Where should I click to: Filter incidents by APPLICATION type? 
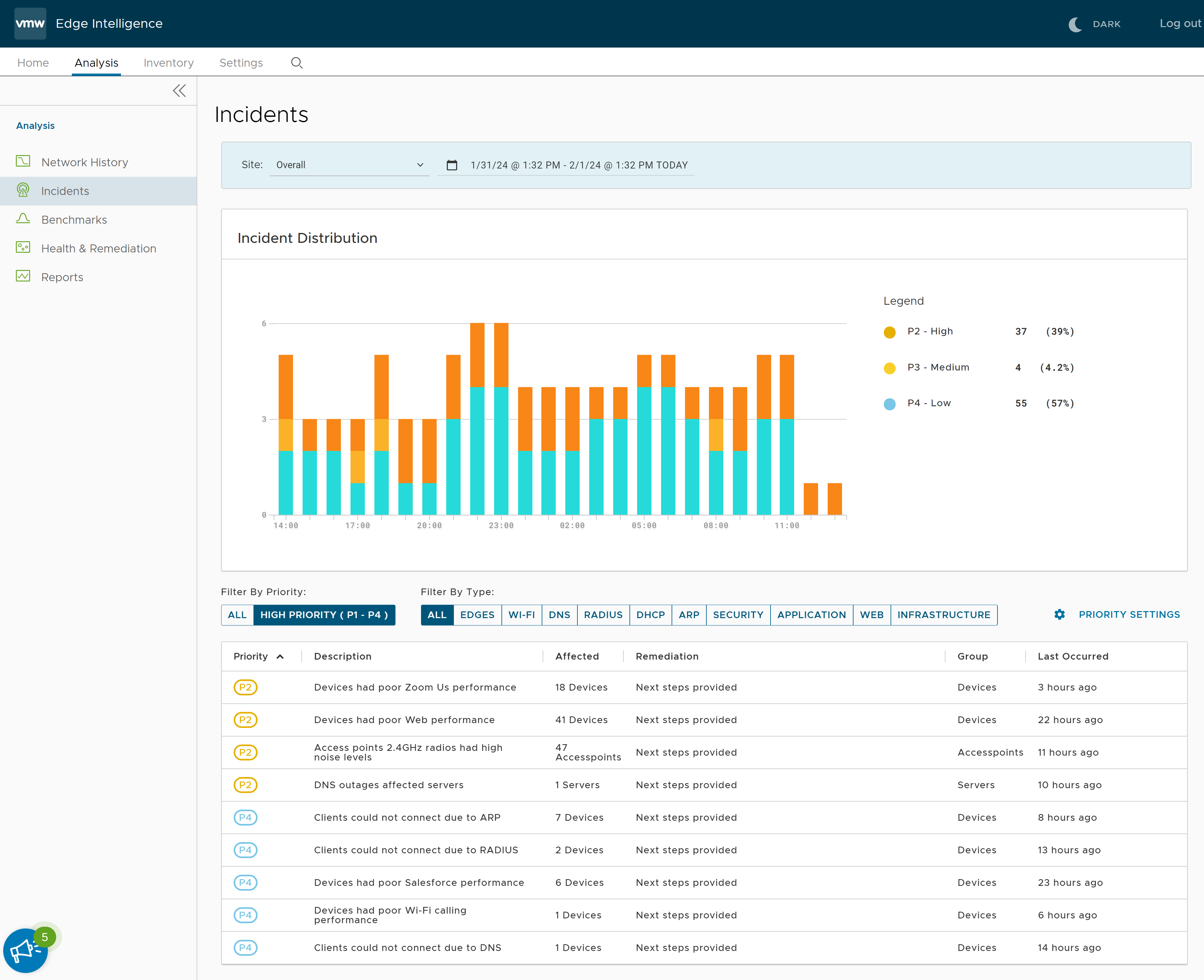(x=811, y=615)
